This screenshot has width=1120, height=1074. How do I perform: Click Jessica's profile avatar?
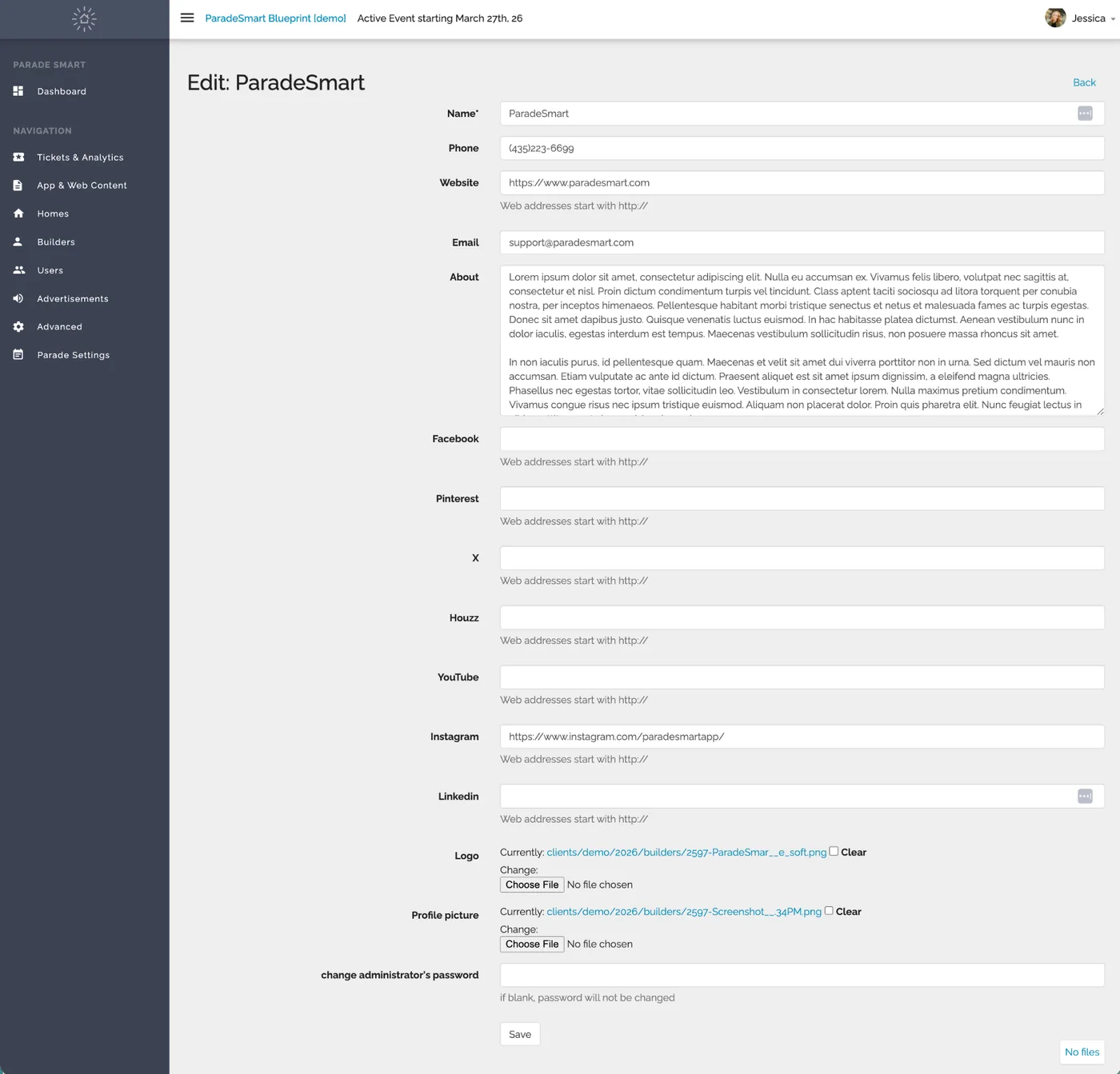point(1055,18)
